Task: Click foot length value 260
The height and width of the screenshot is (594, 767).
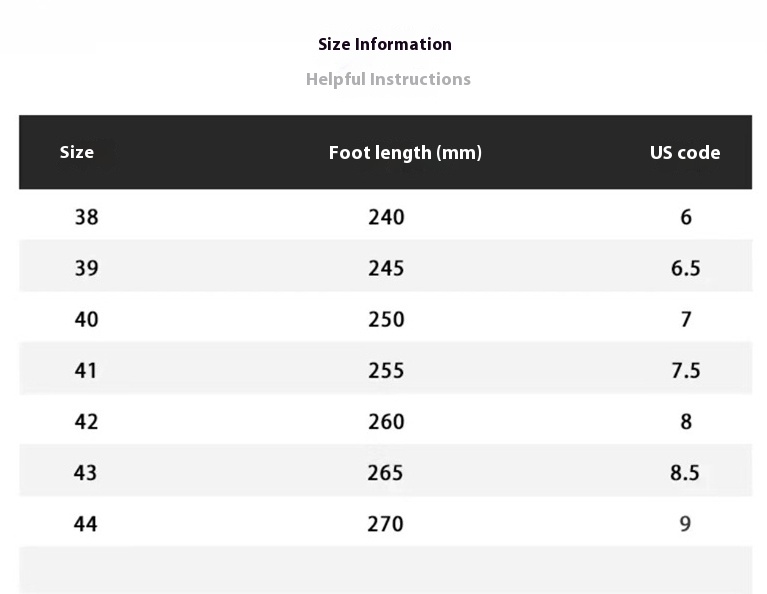Action: click(x=386, y=422)
